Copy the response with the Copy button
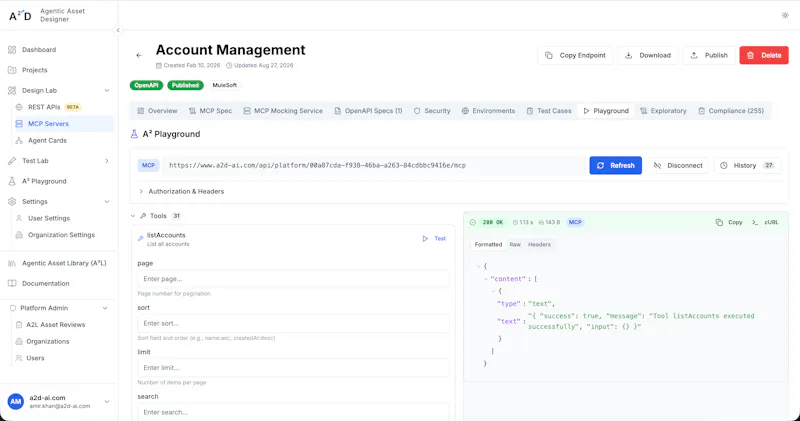This screenshot has height=421, width=800. tap(729, 222)
